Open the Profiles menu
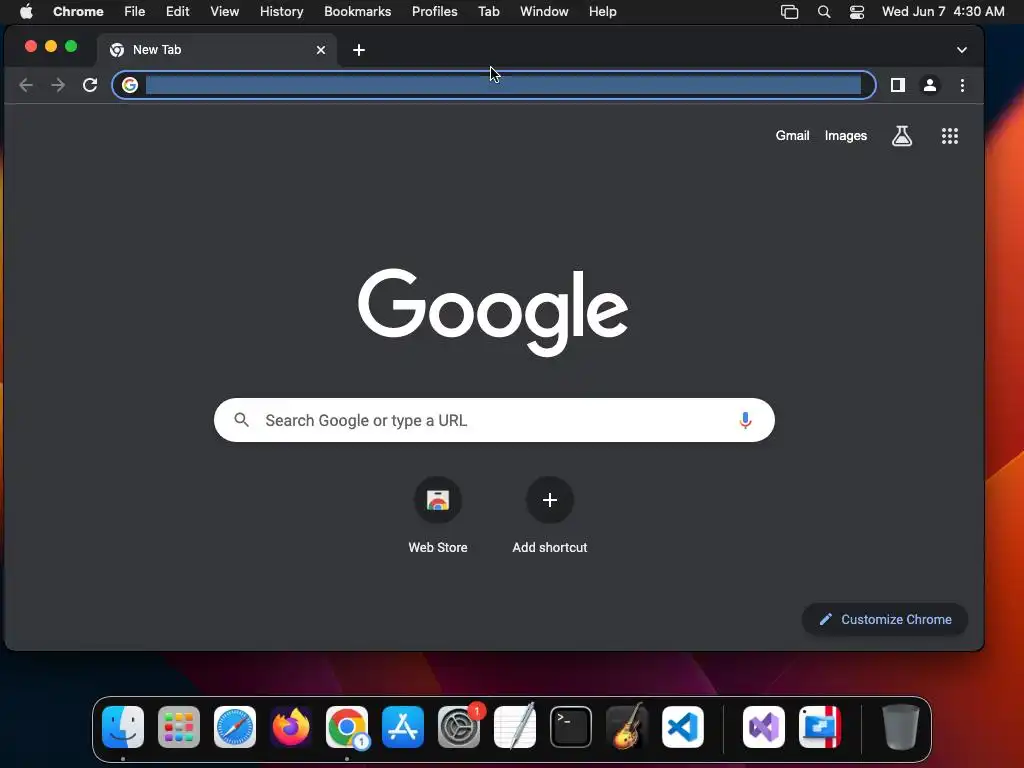The height and width of the screenshot is (768, 1024). (435, 12)
